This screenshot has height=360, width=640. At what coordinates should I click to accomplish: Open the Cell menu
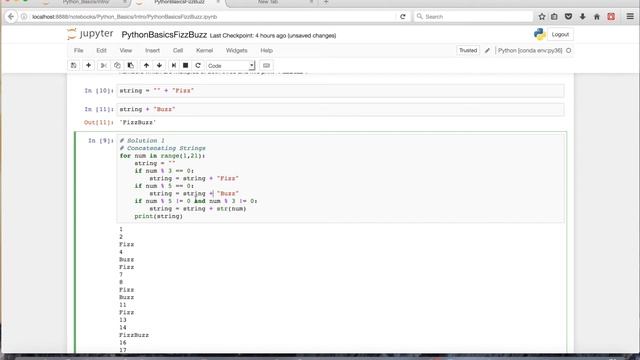178,51
